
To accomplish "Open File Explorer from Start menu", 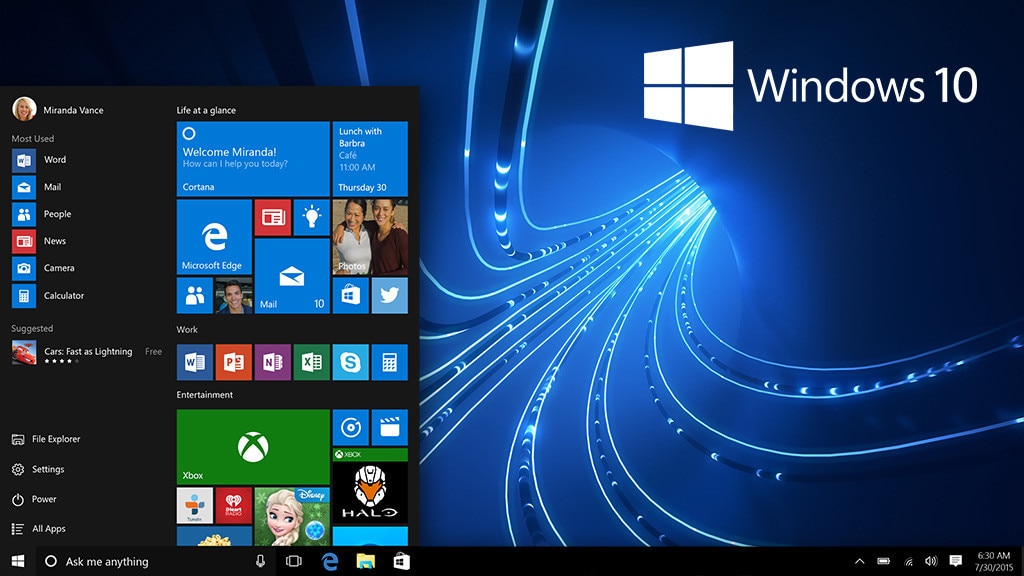I will pos(46,440).
